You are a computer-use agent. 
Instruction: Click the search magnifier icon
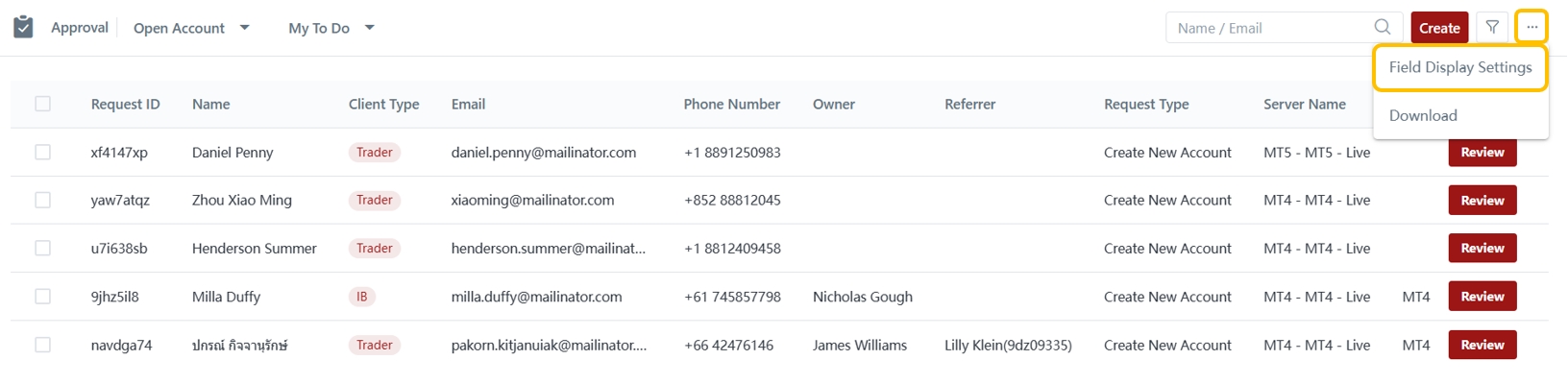[1383, 27]
